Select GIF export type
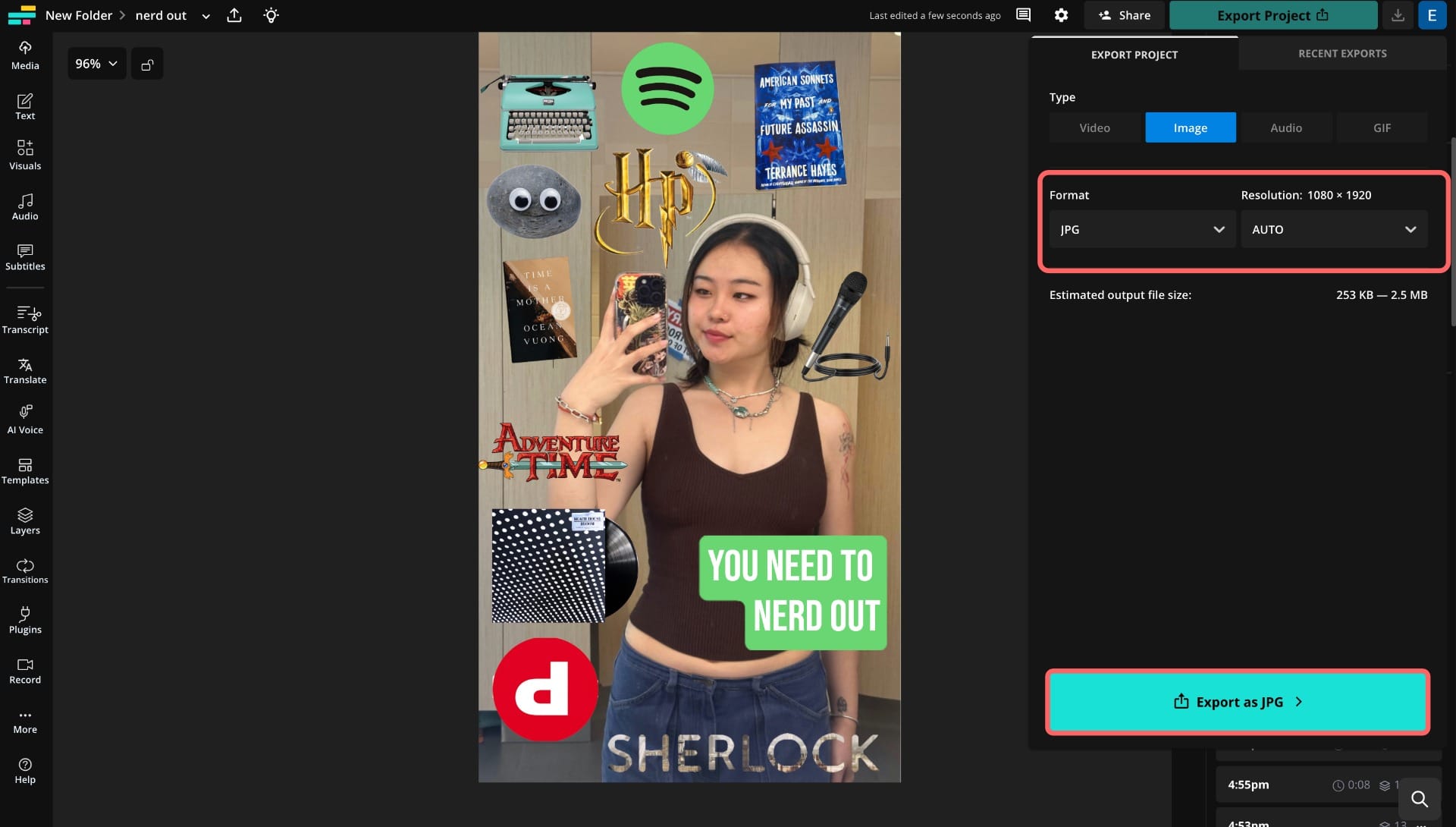Viewport: 1456px width, 827px height. [1382, 127]
